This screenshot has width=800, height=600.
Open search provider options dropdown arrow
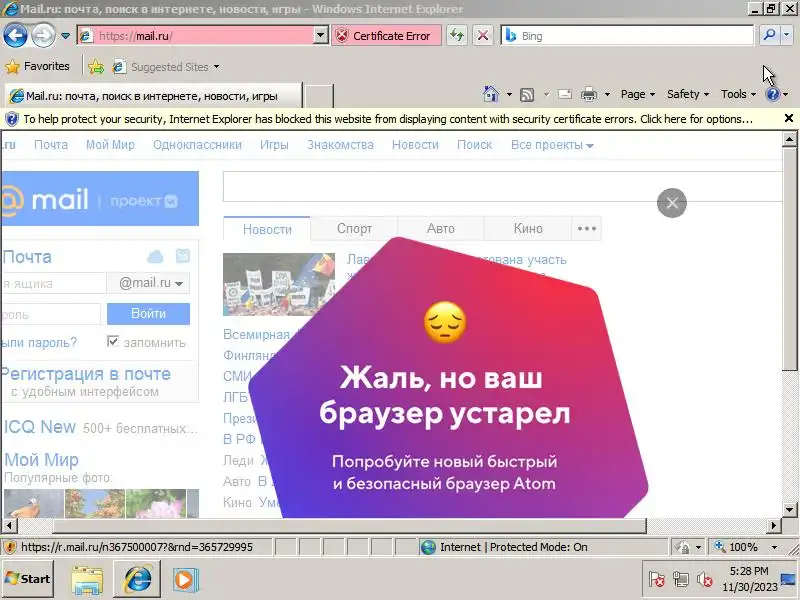pyautogui.click(x=786, y=35)
